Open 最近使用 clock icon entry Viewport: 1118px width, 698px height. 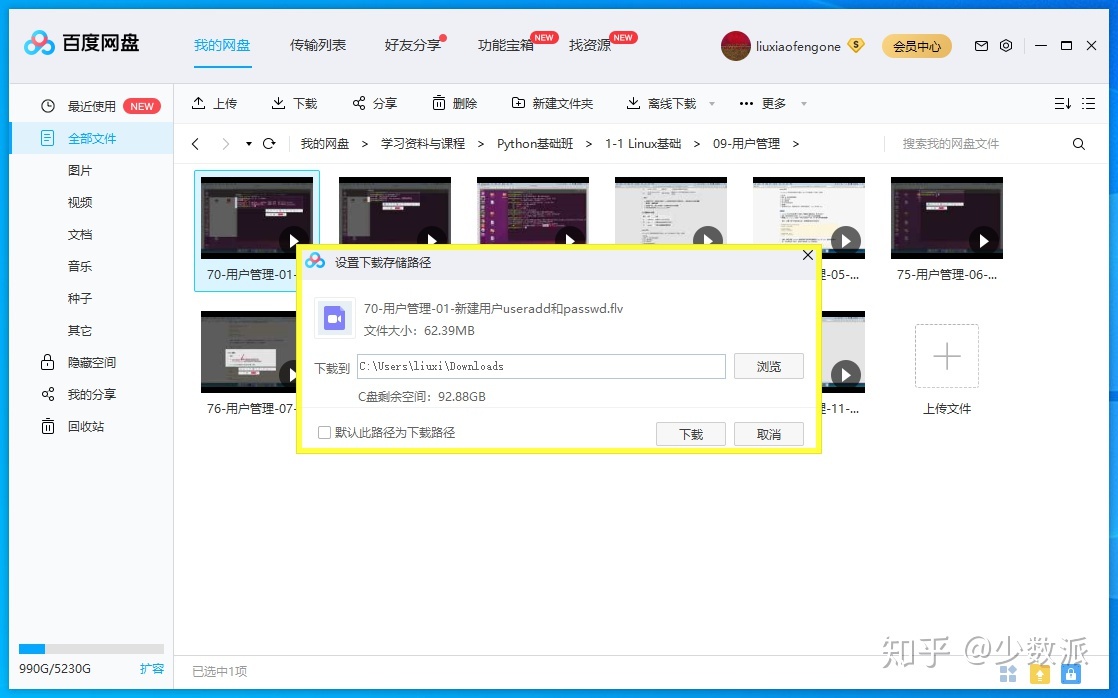48,106
